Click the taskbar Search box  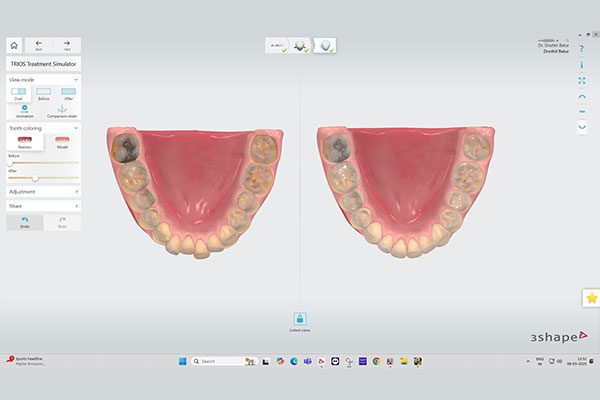point(223,361)
